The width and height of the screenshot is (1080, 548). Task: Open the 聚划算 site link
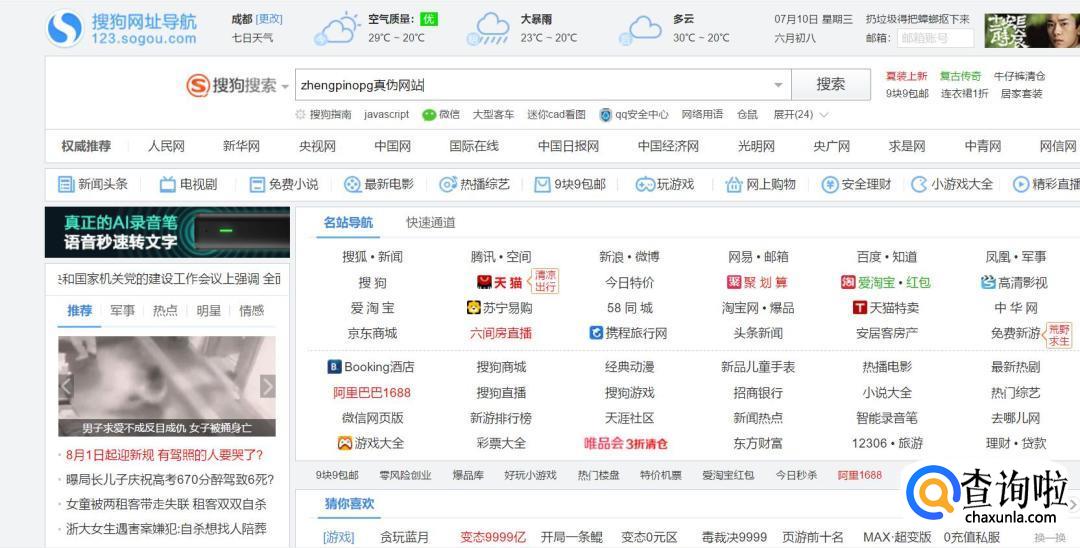point(757,282)
